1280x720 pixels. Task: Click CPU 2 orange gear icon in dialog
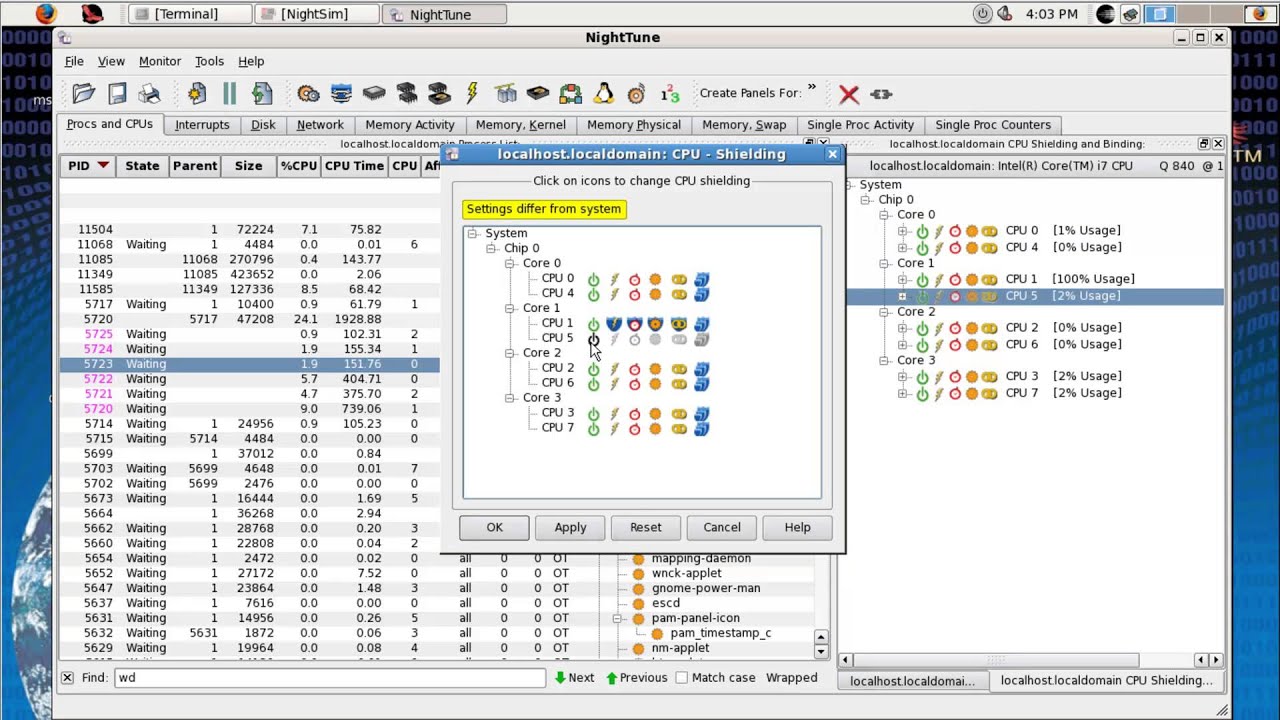point(655,369)
